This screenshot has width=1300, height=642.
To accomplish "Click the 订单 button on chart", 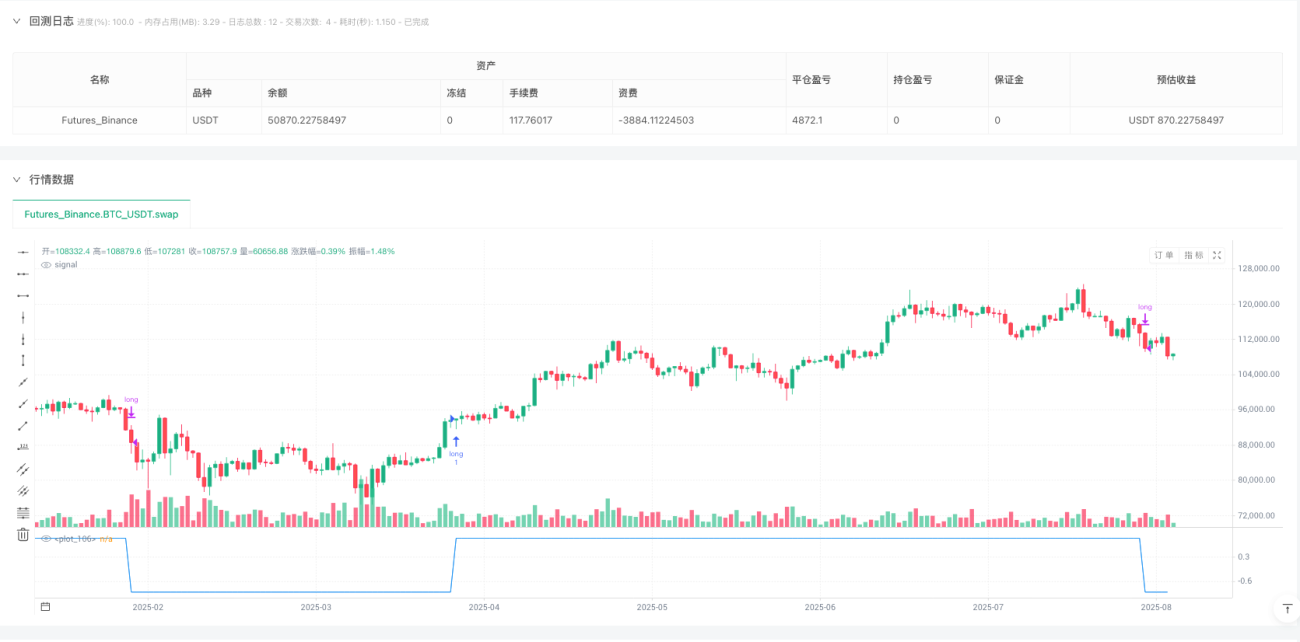I will pos(1164,255).
